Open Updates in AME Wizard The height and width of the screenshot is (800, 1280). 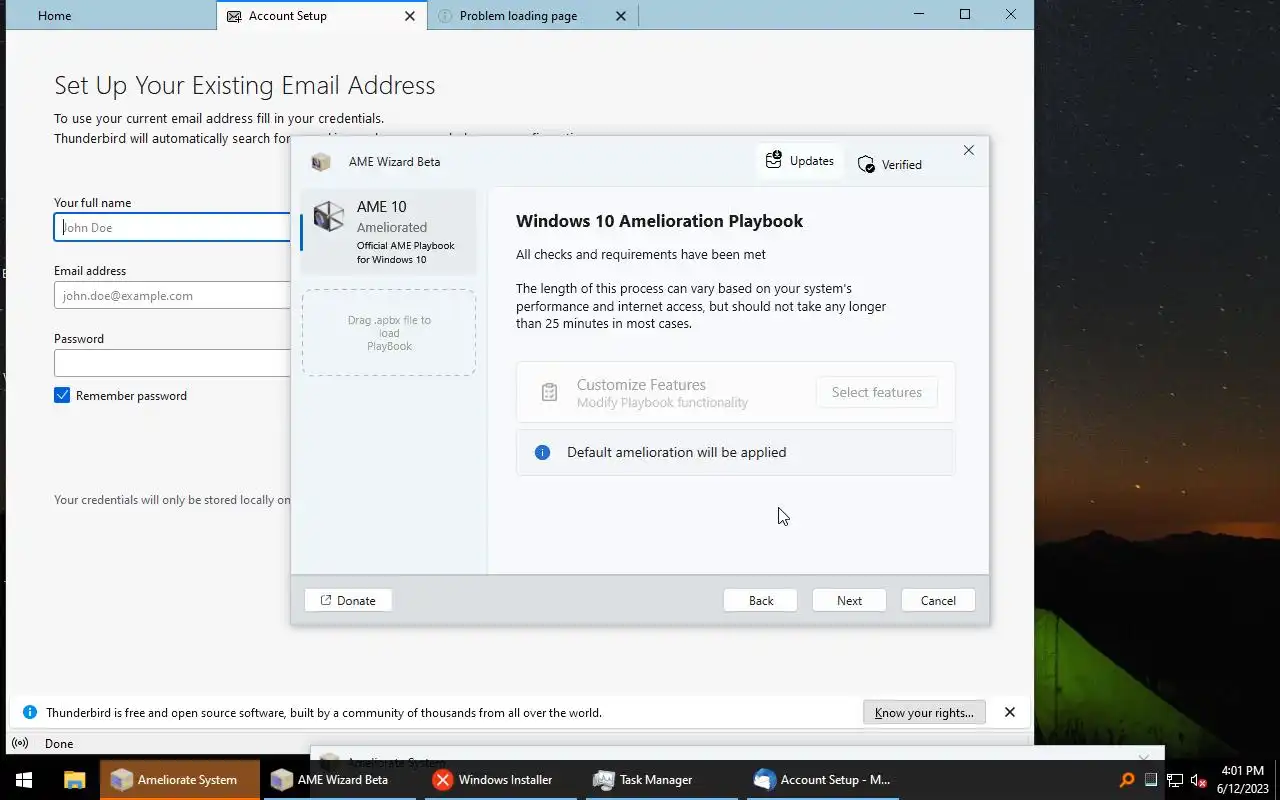coord(799,161)
